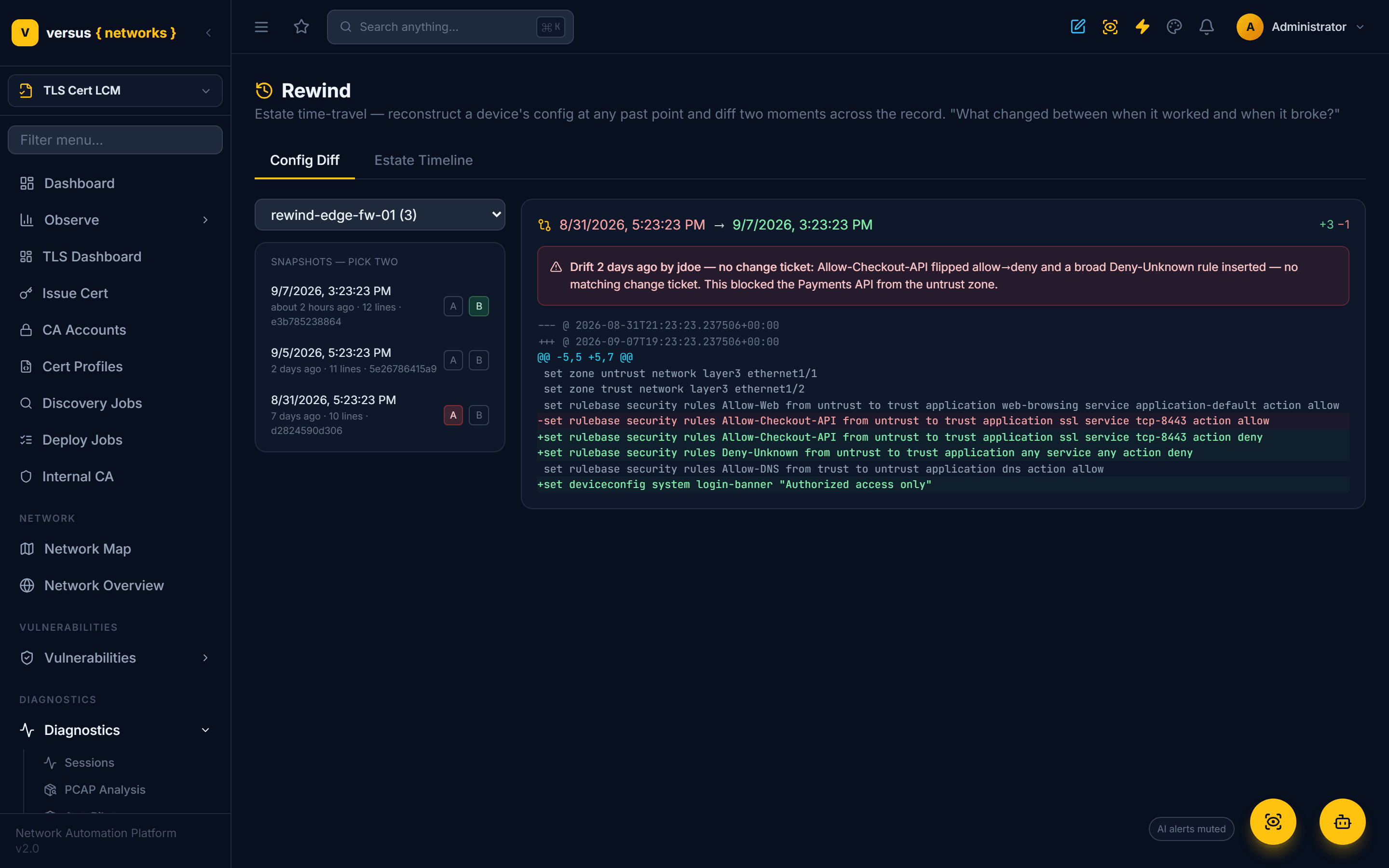Viewport: 1389px width, 868px height.
Task: Click the top bar screen capture icon
Action: (1109, 27)
